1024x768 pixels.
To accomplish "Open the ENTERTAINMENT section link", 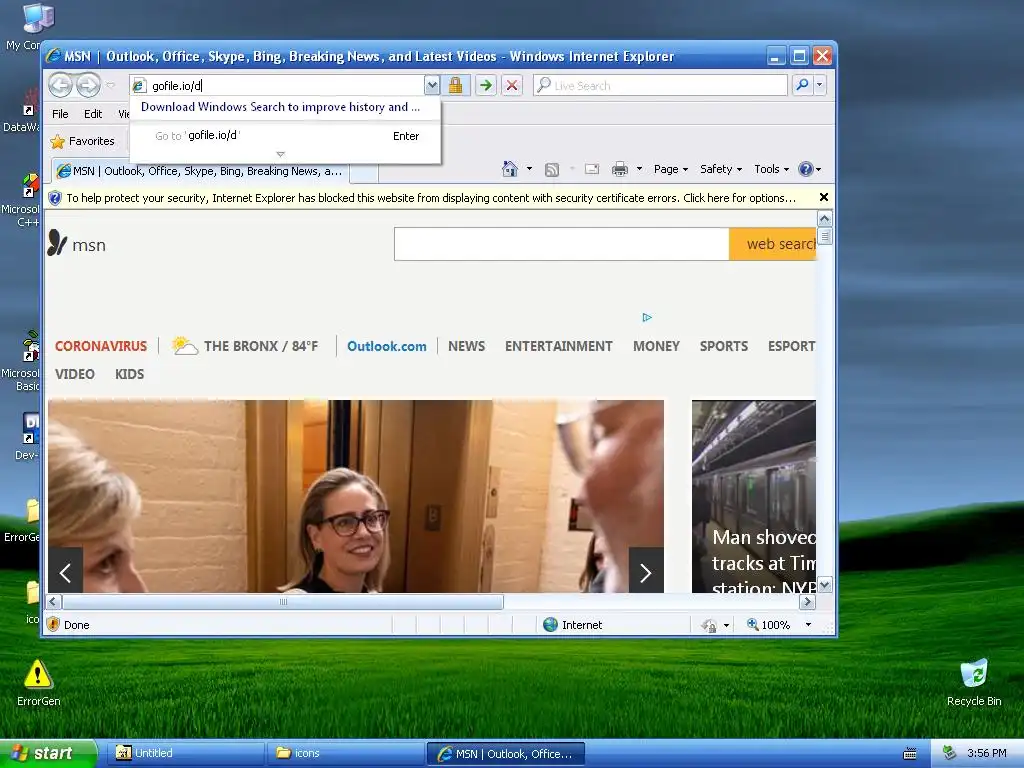I will [x=558, y=346].
